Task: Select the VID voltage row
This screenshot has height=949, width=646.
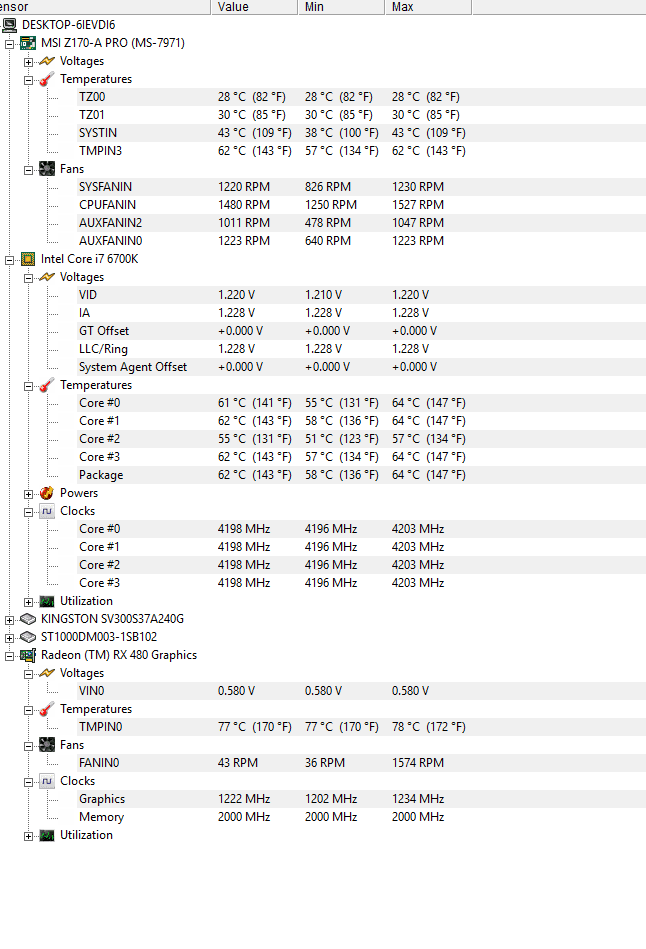Action: (x=362, y=295)
